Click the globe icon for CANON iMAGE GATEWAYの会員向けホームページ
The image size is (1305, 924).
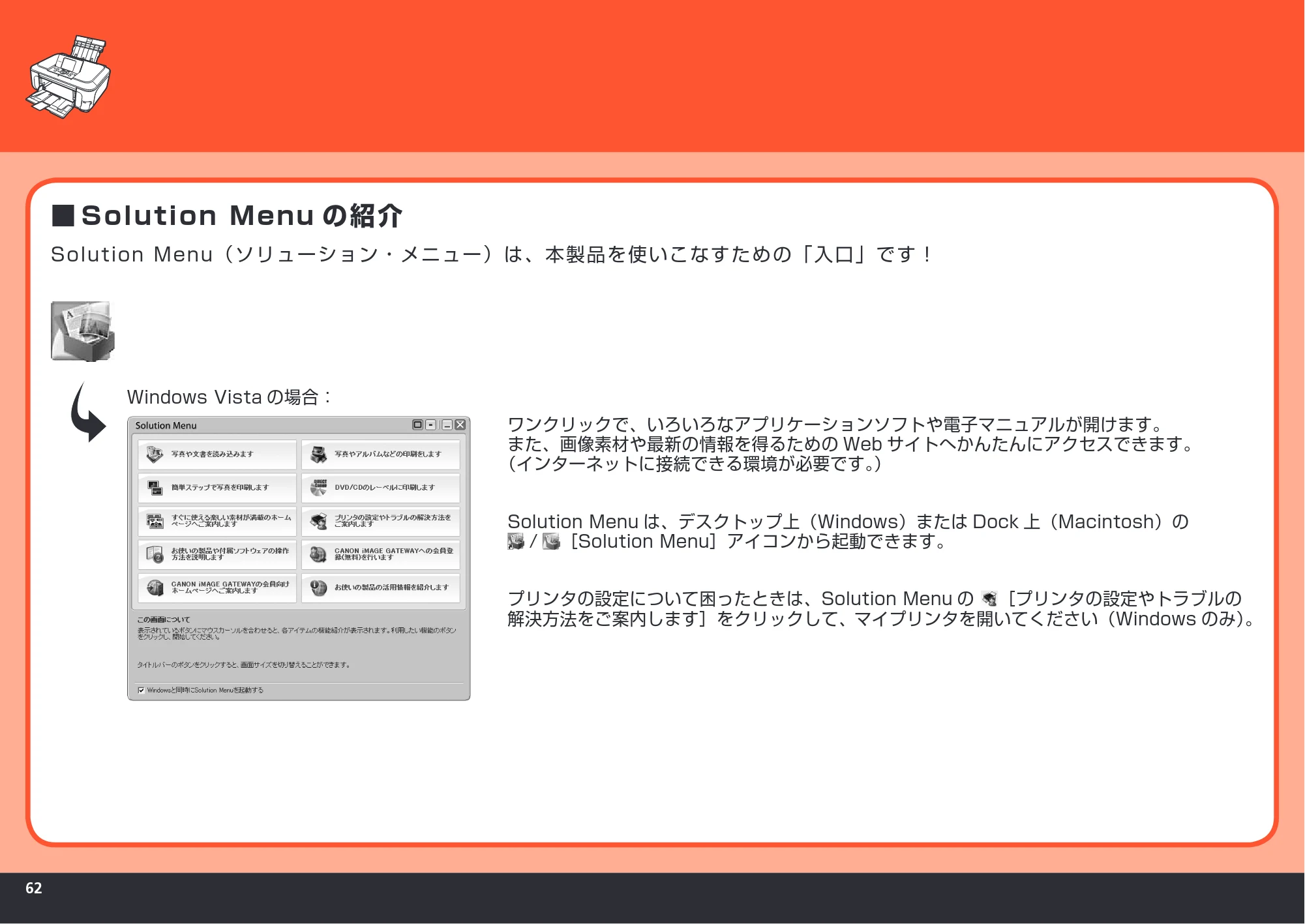coord(155,588)
